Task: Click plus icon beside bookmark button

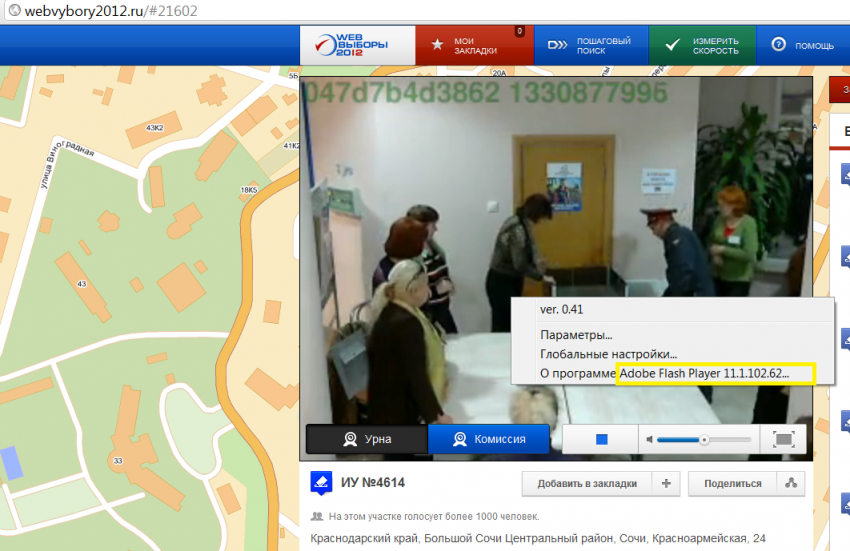Action: point(666,484)
